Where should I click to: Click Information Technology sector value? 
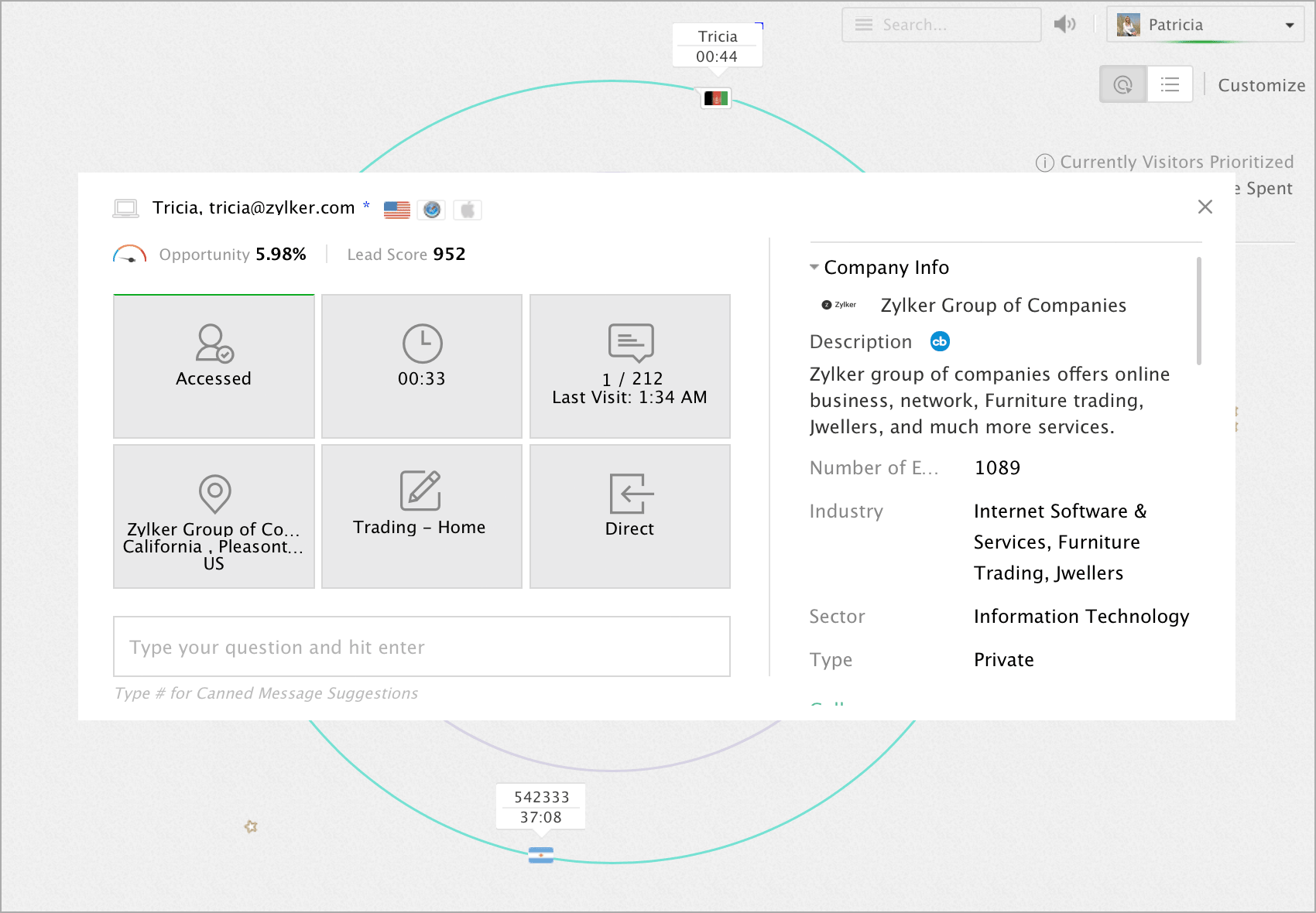point(1081,617)
